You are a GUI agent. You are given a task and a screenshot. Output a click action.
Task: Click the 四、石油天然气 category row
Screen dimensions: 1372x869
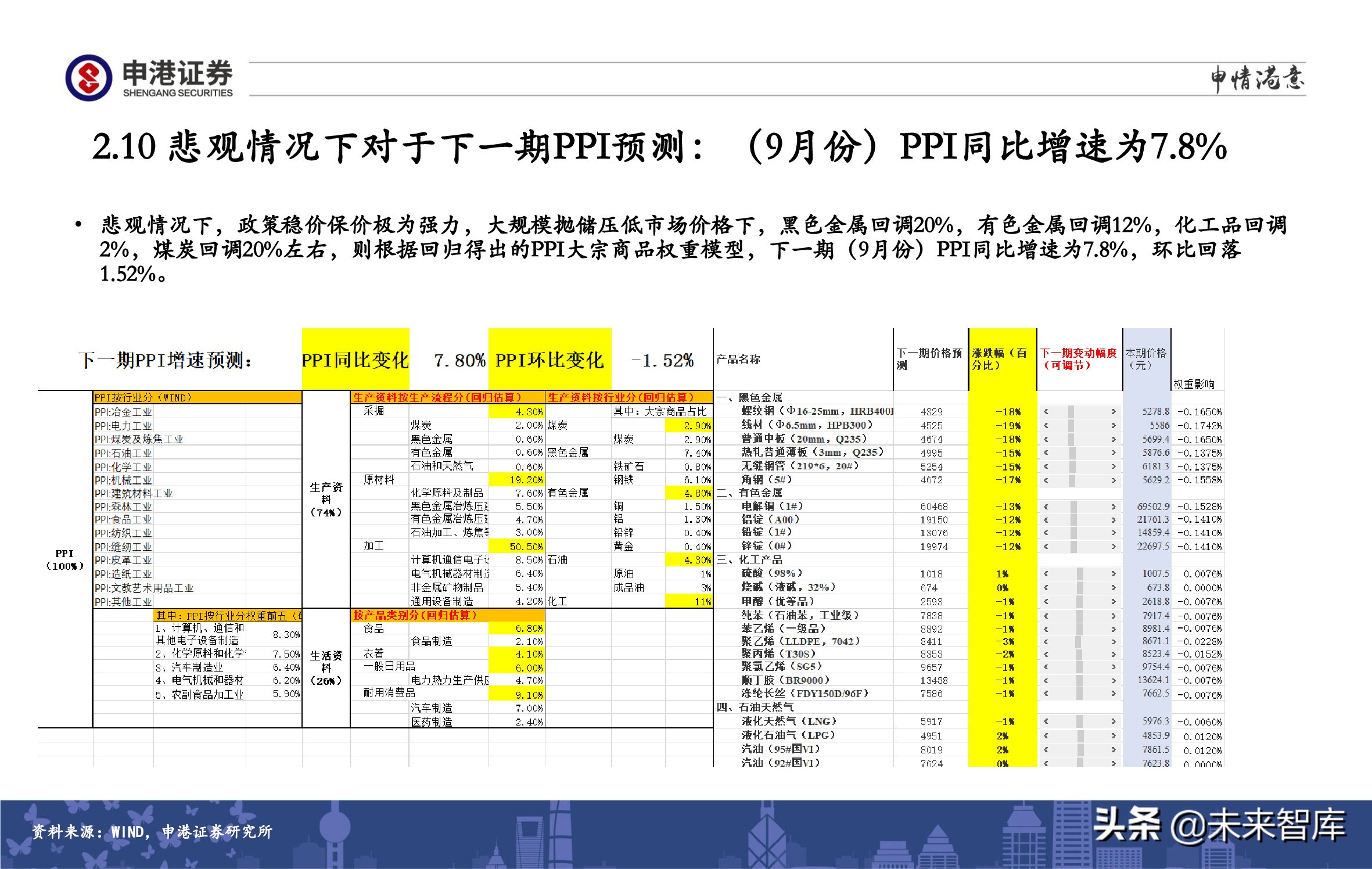click(755, 707)
